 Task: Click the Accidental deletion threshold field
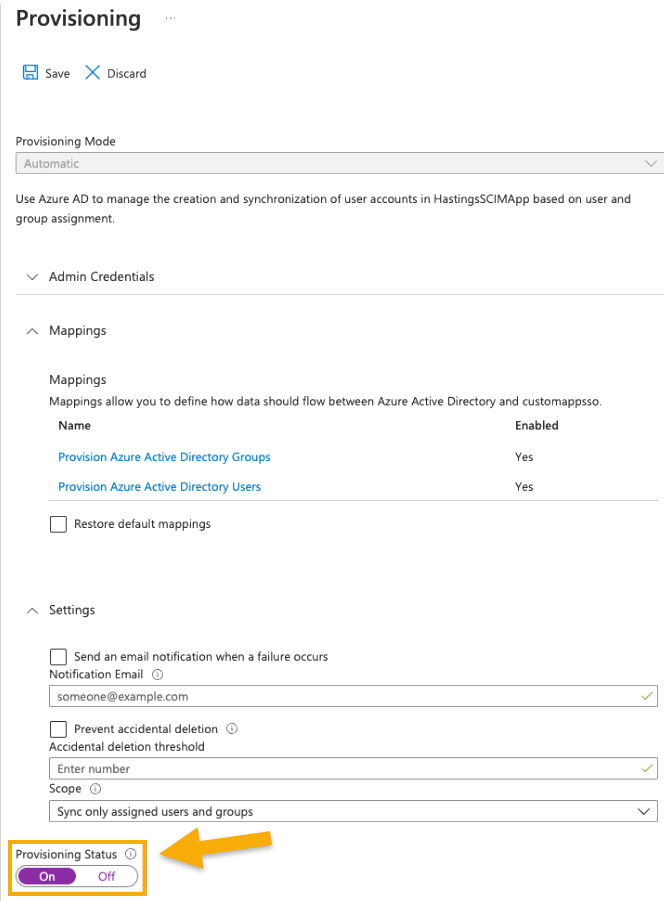click(x=340, y=769)
